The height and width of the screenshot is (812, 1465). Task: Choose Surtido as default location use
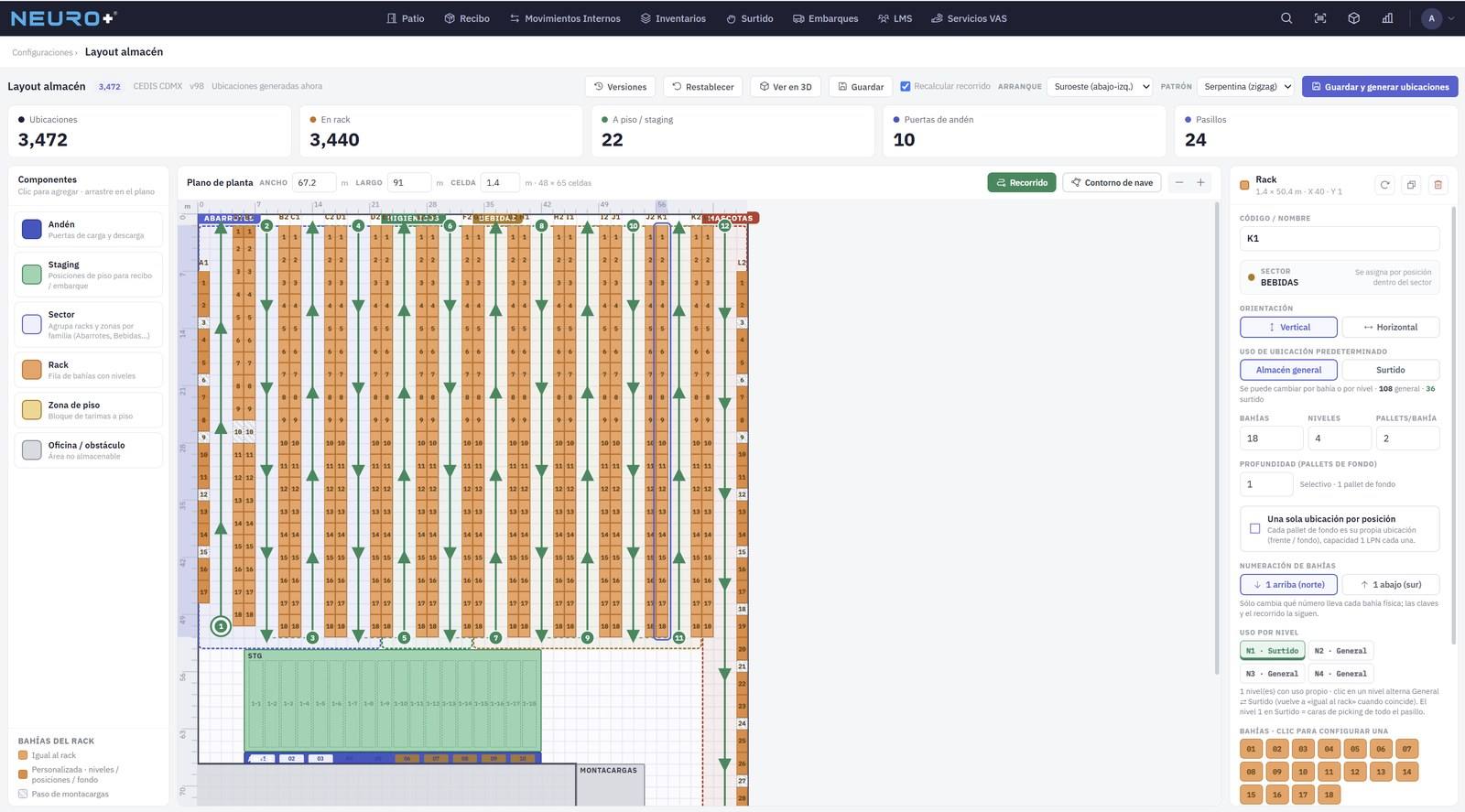(x=1390, y=370)
